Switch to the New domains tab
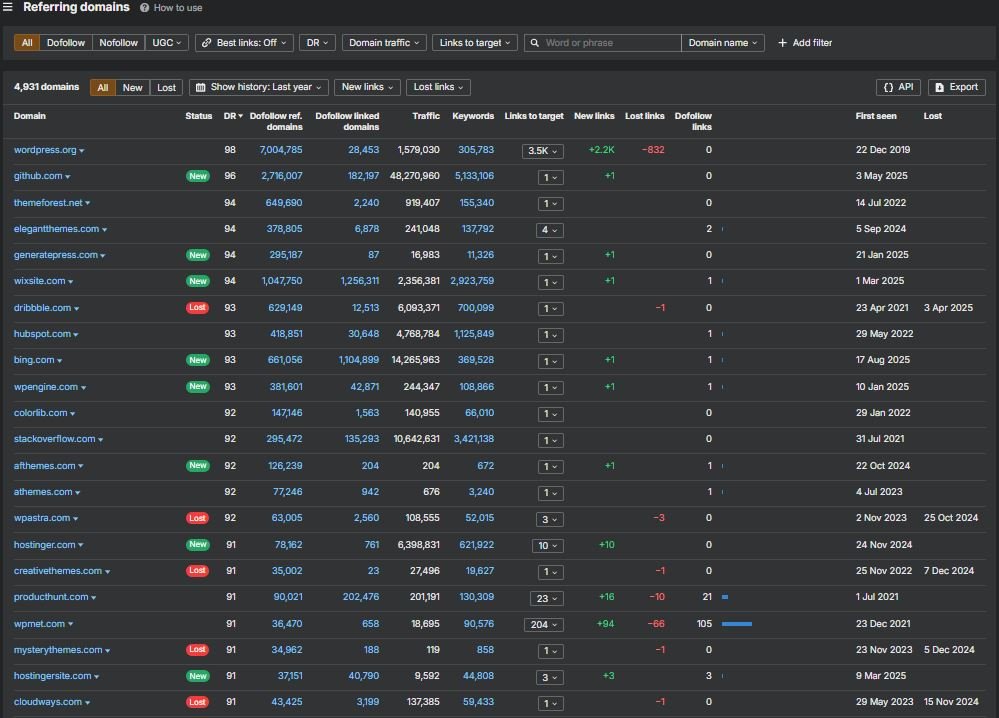 point(133,87)
